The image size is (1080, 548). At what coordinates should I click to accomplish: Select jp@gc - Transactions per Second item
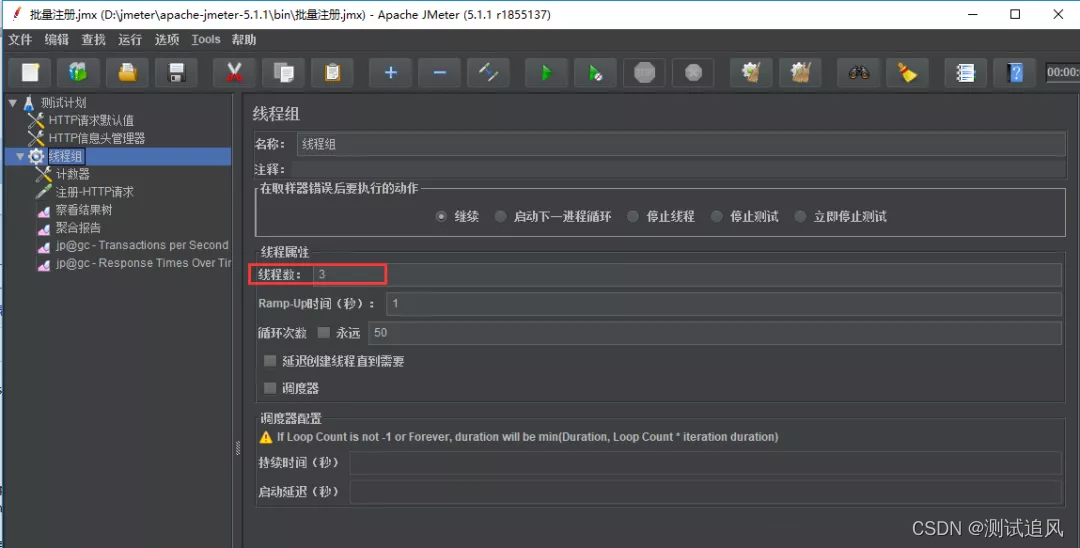(142, 245)
